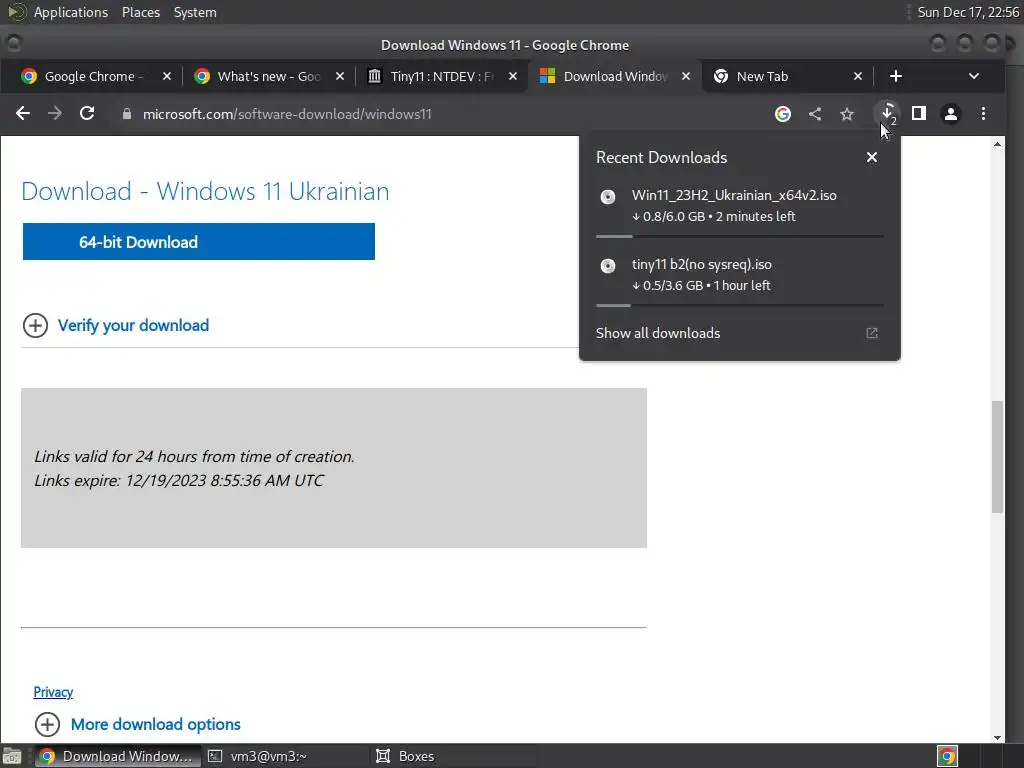Click the Win11 Ukrainian ISO file icon

(608, 197)
